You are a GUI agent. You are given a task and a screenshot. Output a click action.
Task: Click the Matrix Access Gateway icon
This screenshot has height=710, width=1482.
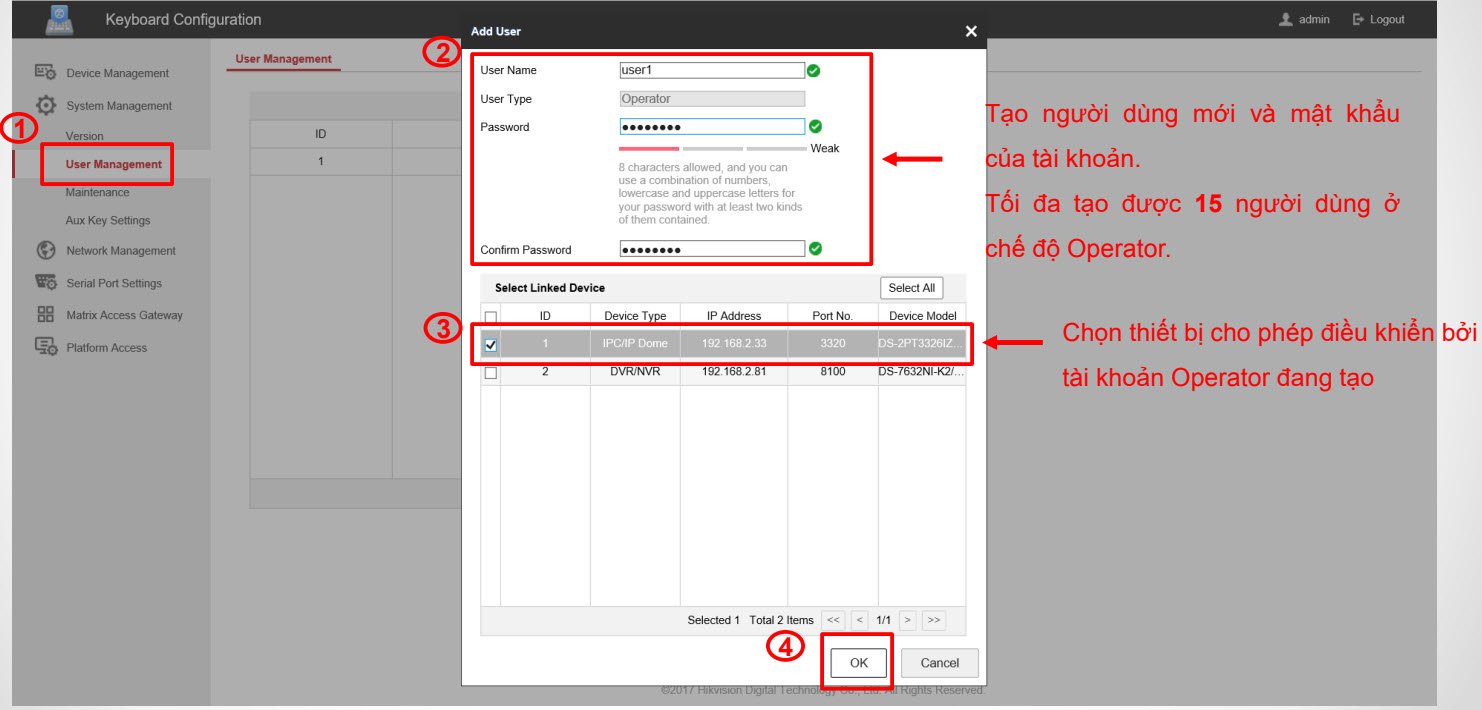point(45,315)
